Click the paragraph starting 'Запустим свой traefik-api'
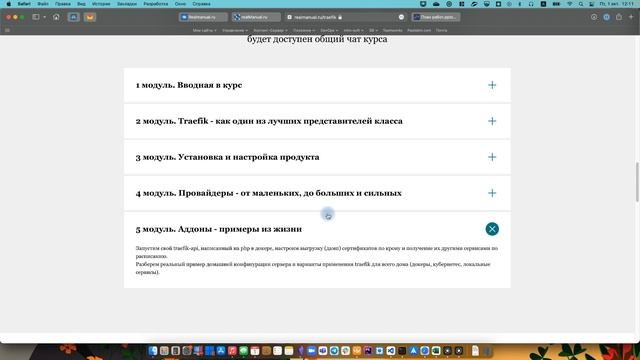Image resolution: width=640 pixels, height=360 pixels. point(317,252)
